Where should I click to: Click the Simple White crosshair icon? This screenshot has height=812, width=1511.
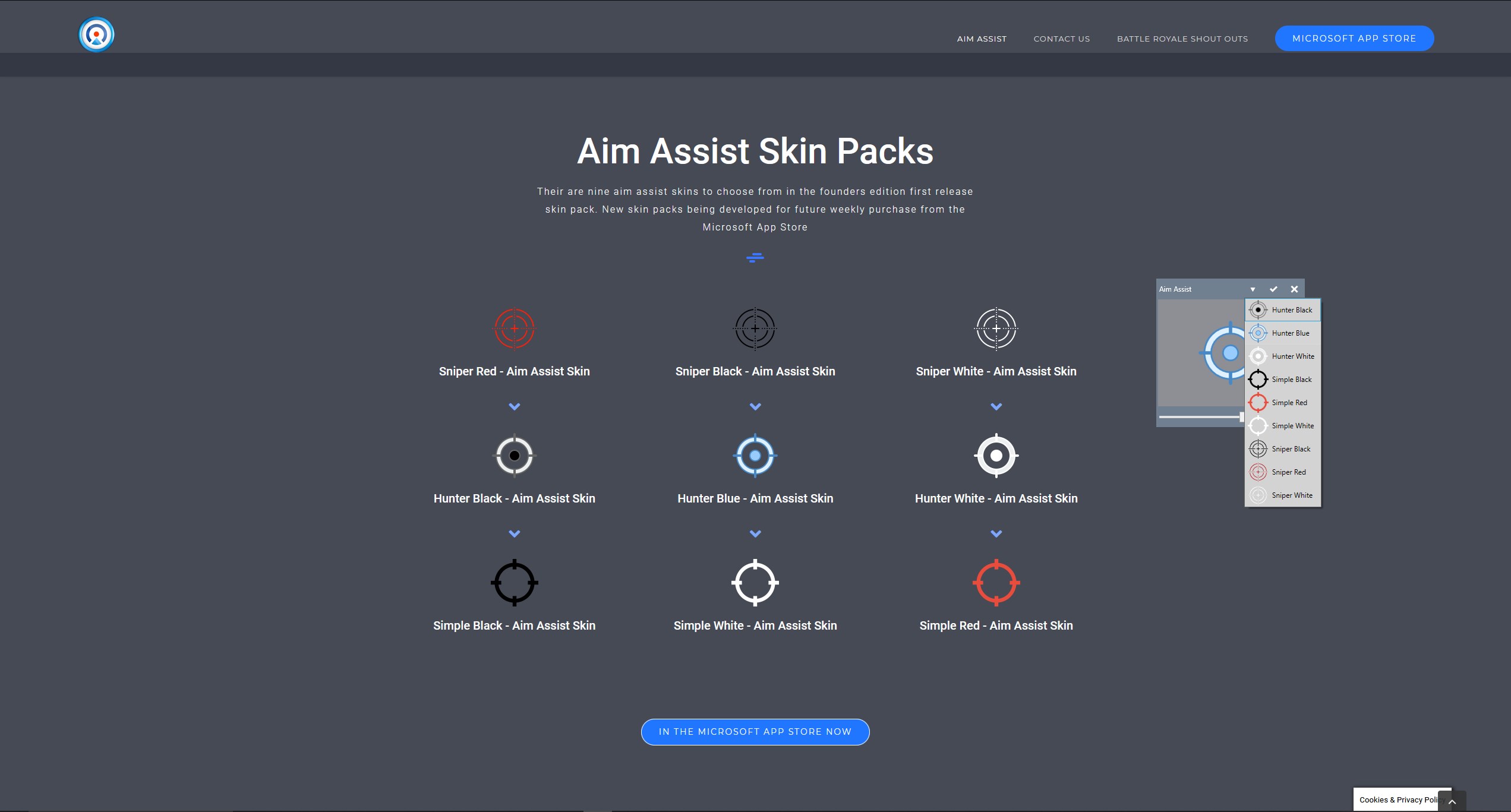click(755, 583)
